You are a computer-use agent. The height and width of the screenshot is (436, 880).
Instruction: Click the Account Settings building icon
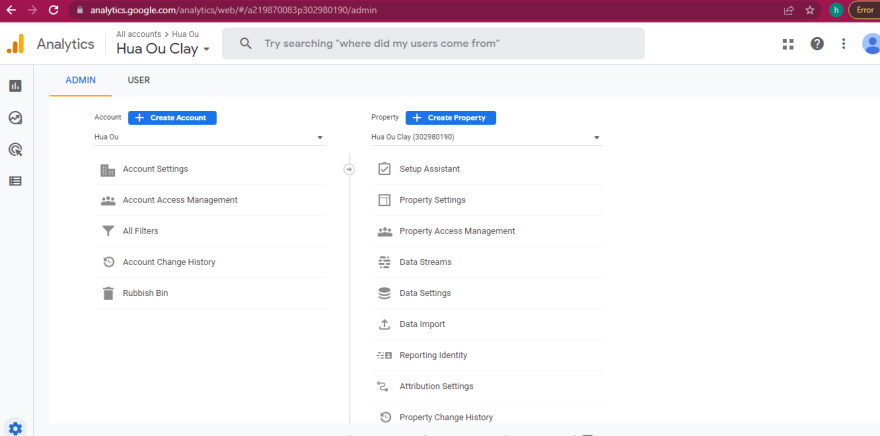pos(108,169)
